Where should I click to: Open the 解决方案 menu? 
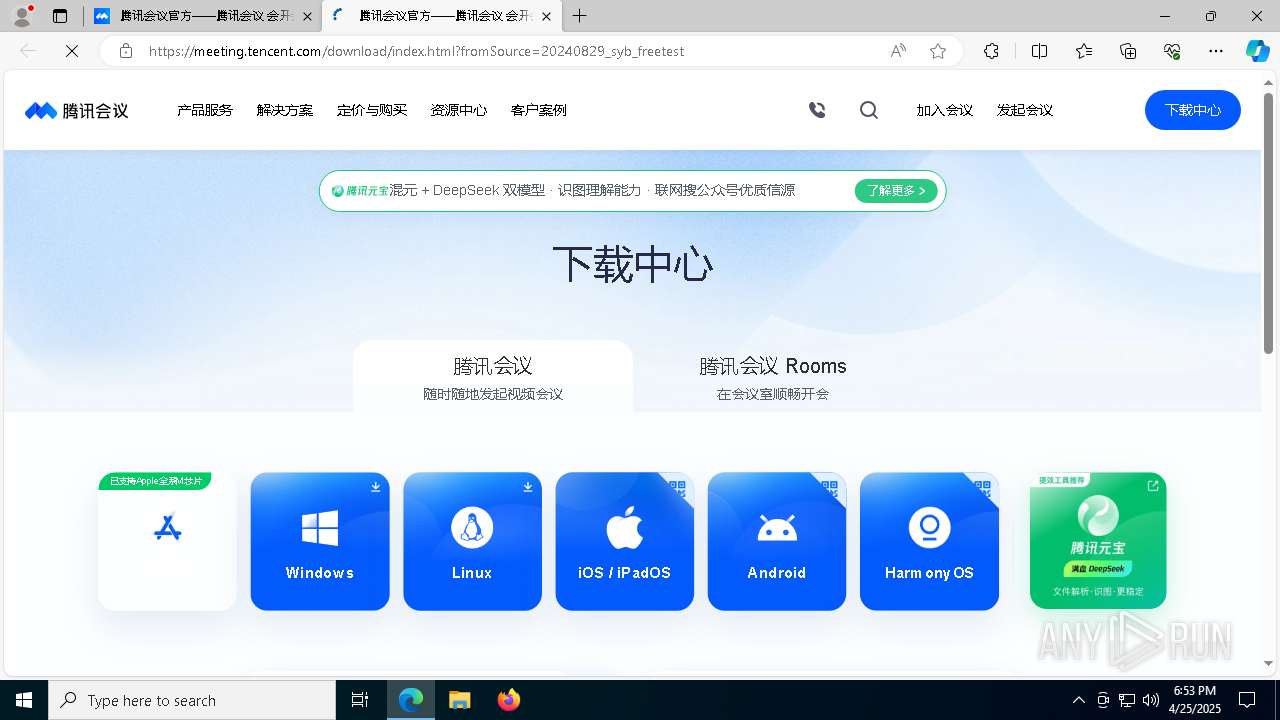pos(285,110)
